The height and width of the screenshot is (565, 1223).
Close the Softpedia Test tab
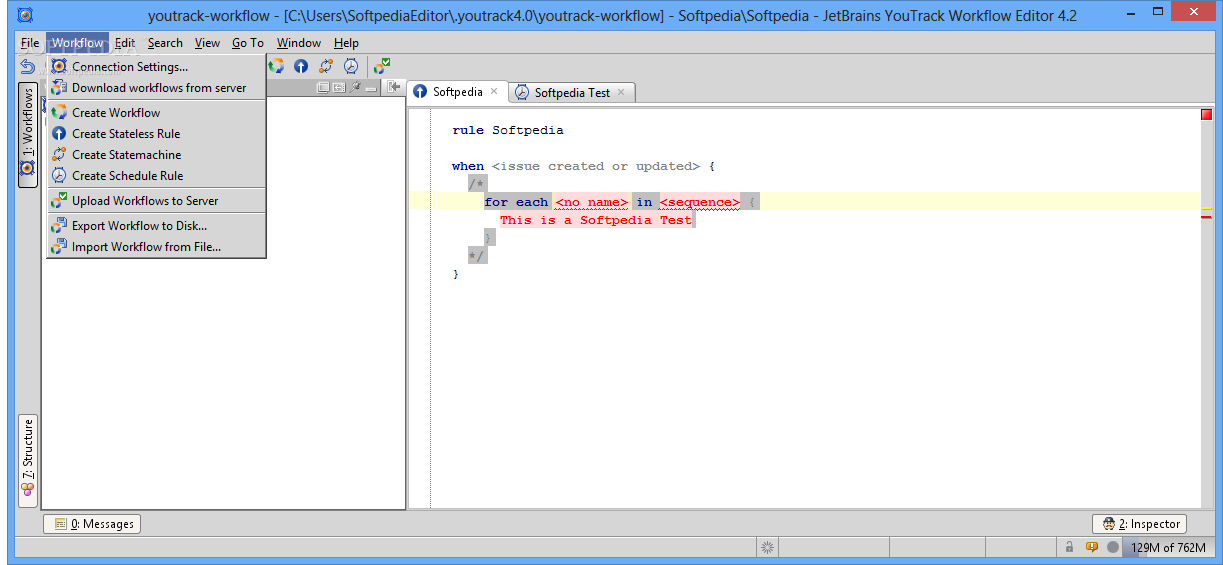click(x=621, y=92)
